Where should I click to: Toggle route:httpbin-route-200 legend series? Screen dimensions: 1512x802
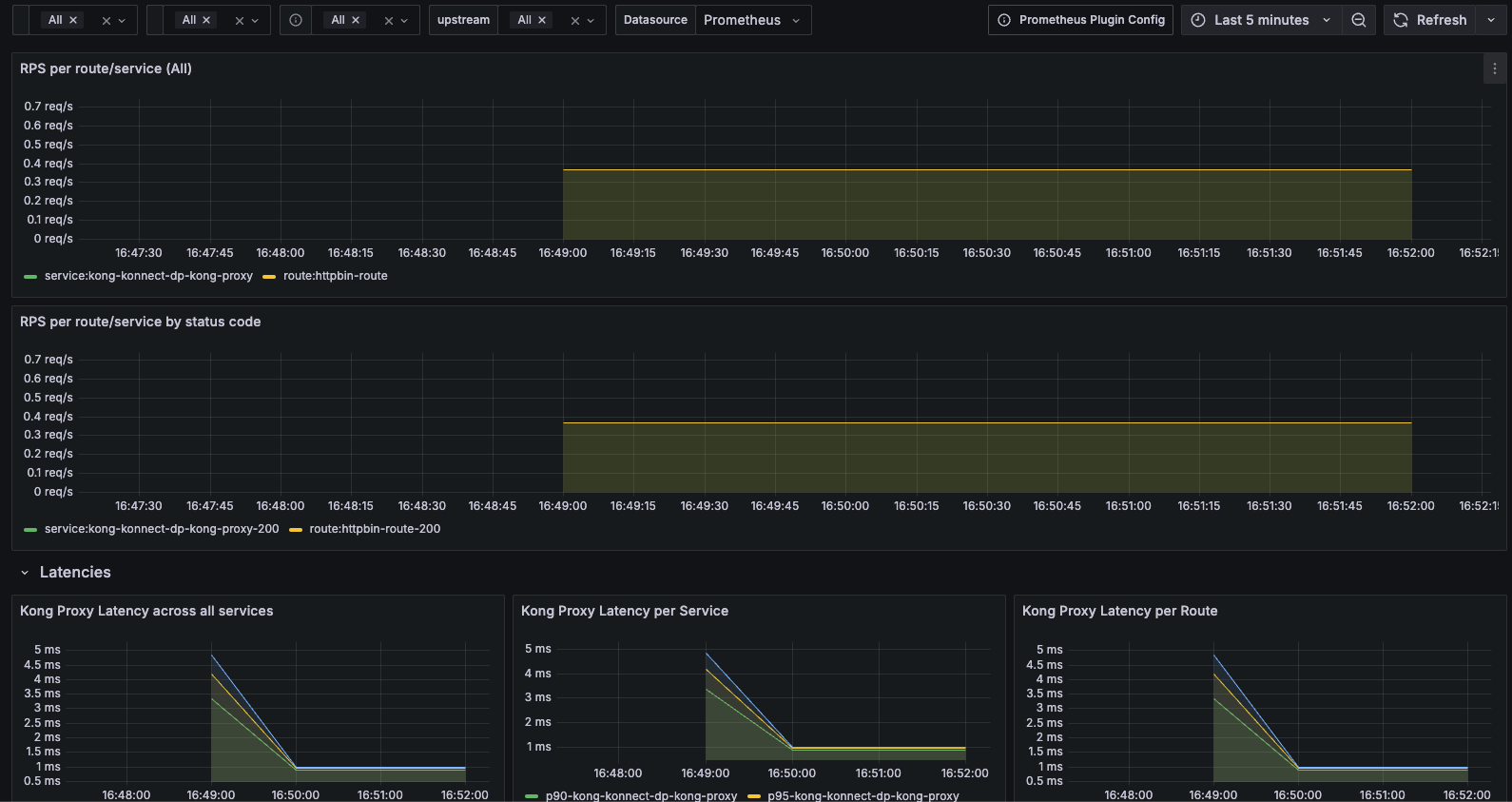point(375,529)
